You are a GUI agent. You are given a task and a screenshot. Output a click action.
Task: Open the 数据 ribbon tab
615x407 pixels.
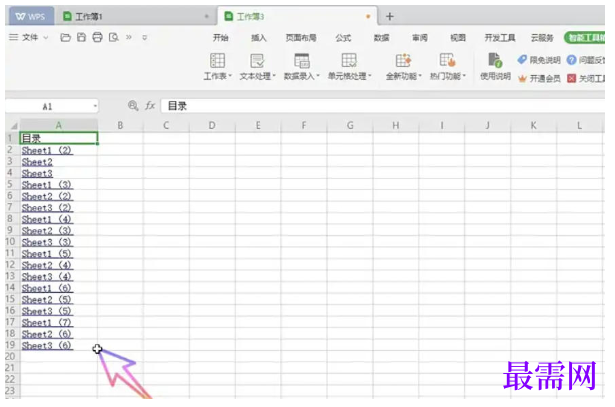point(381,38)
